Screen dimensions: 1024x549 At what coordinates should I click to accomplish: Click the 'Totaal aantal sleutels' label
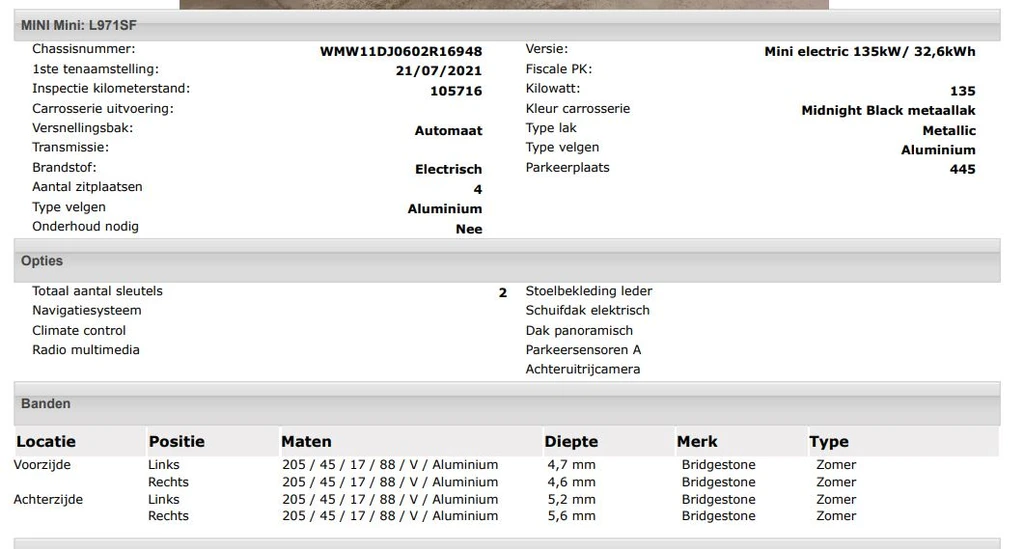point(97,291)
